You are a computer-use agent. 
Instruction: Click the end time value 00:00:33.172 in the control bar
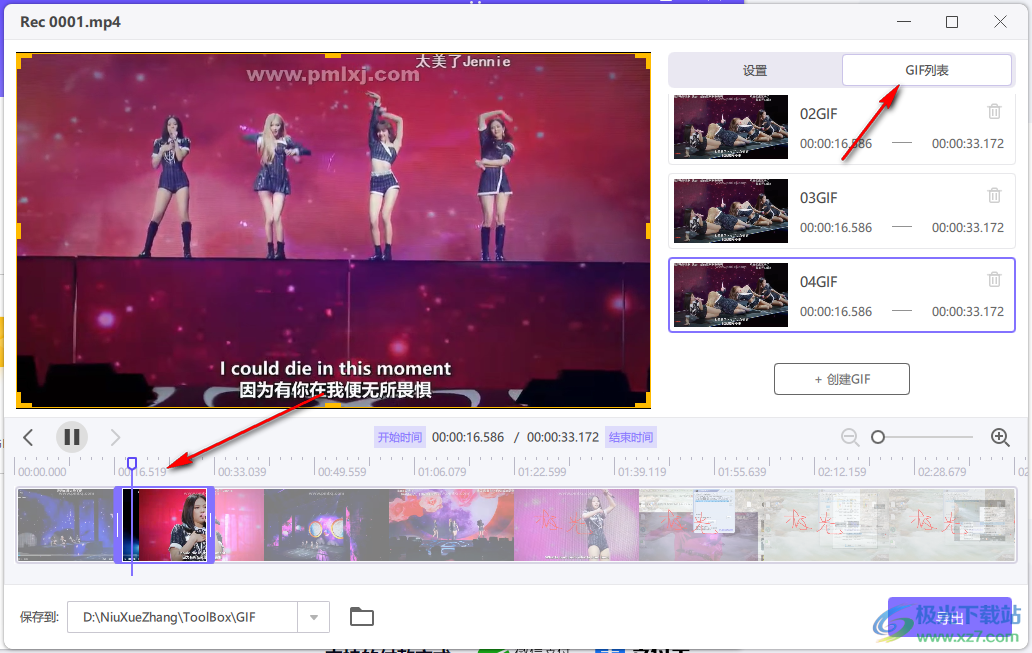(x=563, y=437)
